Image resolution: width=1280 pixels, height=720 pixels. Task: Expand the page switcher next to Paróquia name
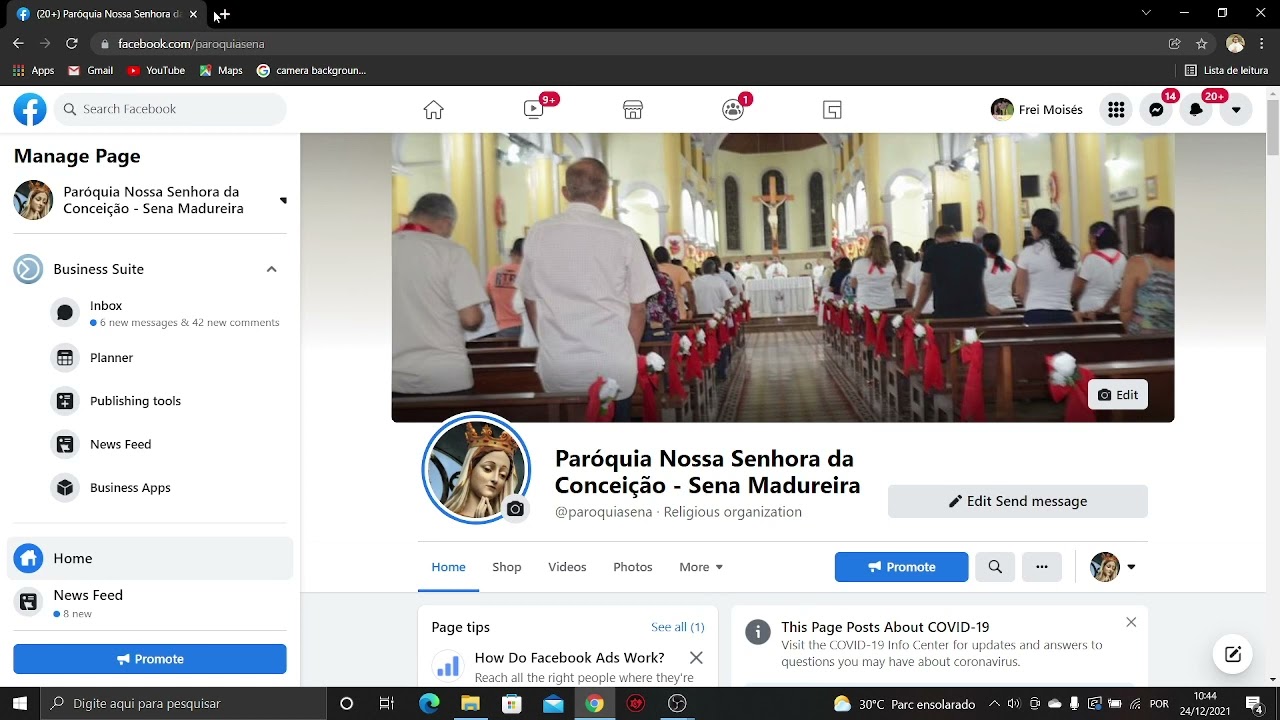(x=283, y=200)
